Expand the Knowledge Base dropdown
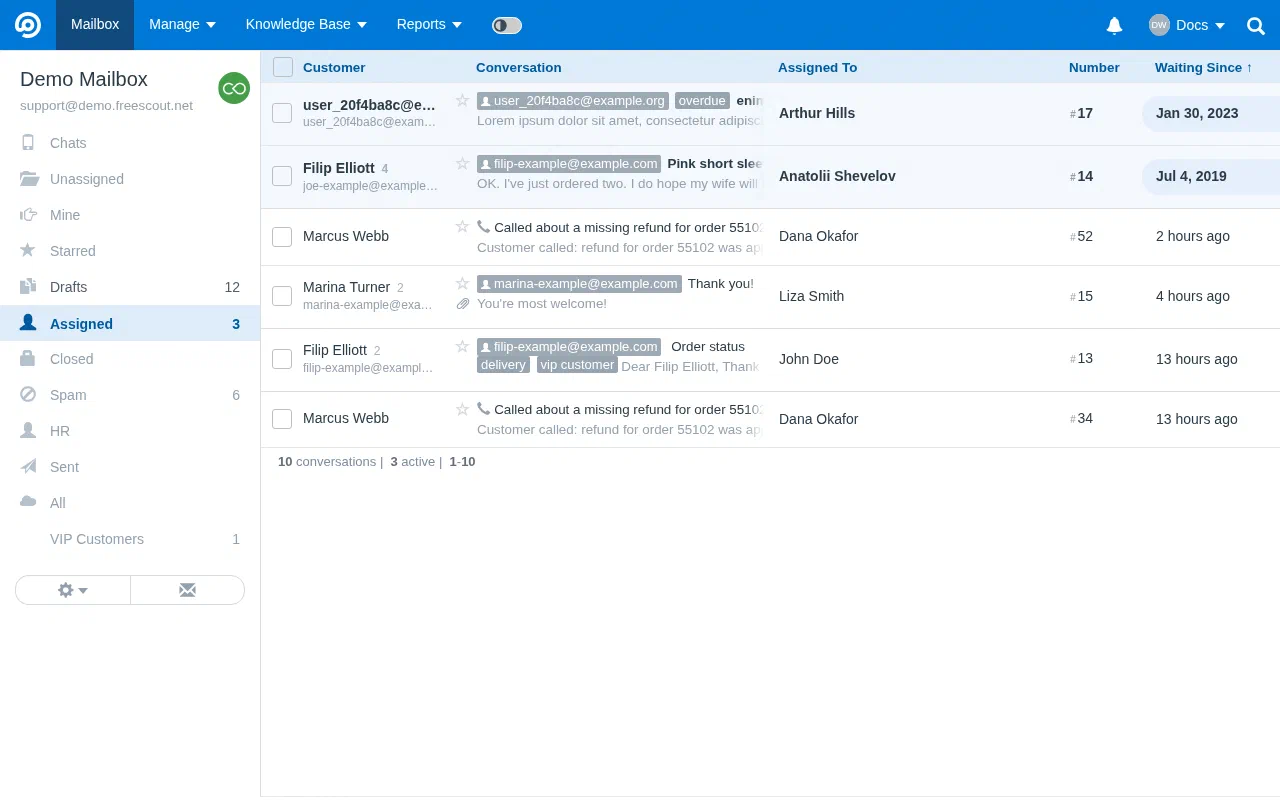This screenshot has height=800, width=1280. pyautogui.click(x=306, y=25)
